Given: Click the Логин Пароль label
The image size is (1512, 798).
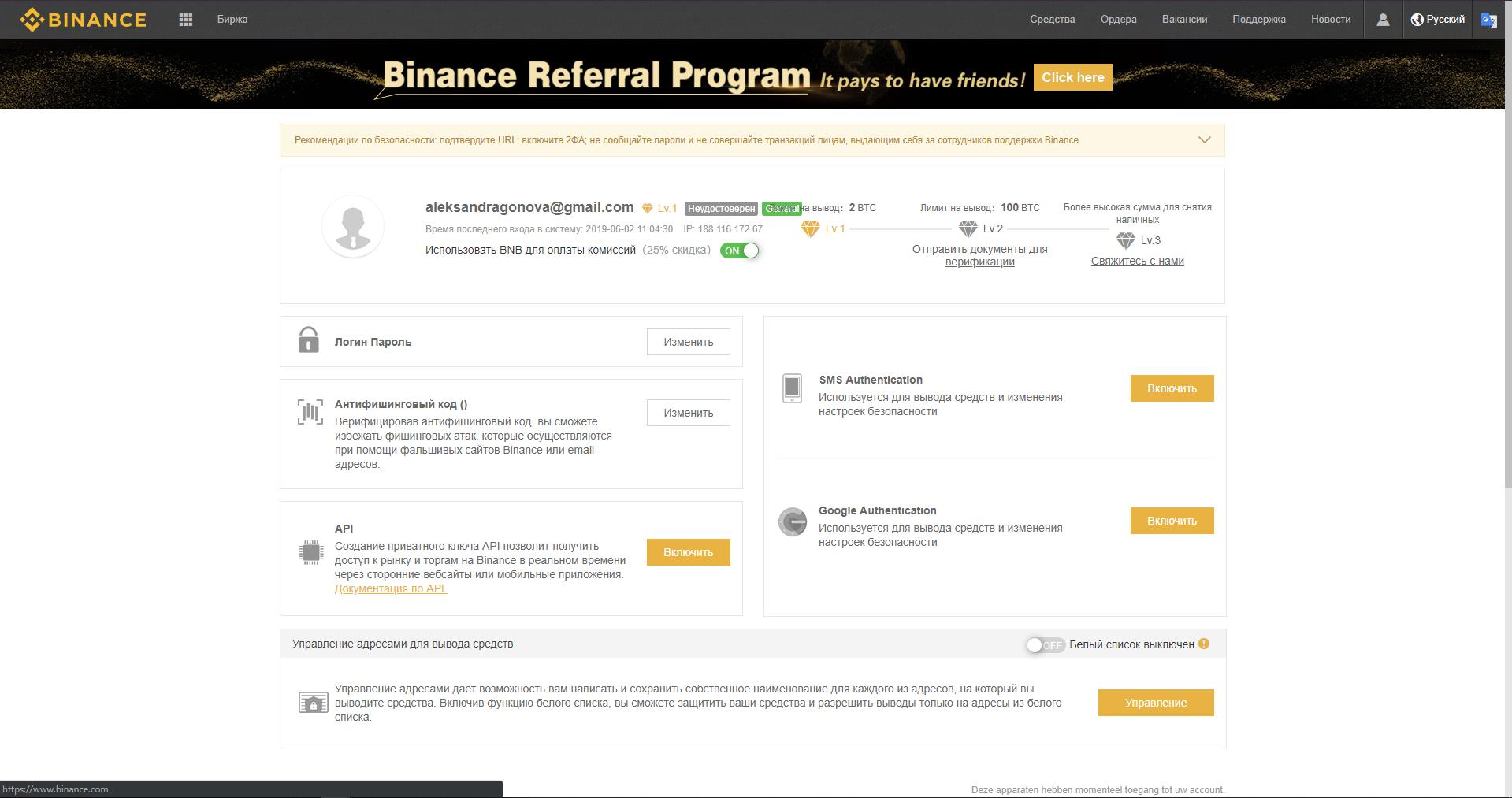Looking at the screenshot, I should 373,342.
